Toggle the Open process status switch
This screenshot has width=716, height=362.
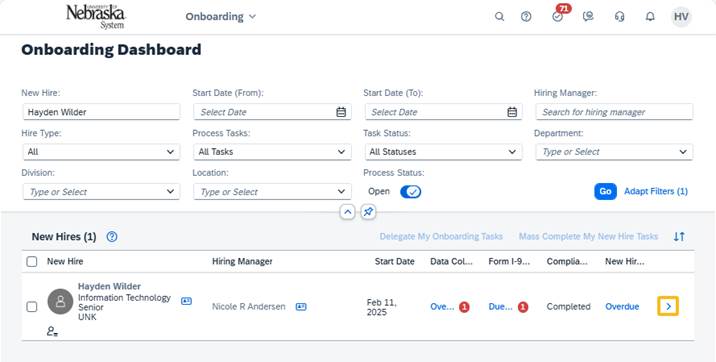pos(411,192)
